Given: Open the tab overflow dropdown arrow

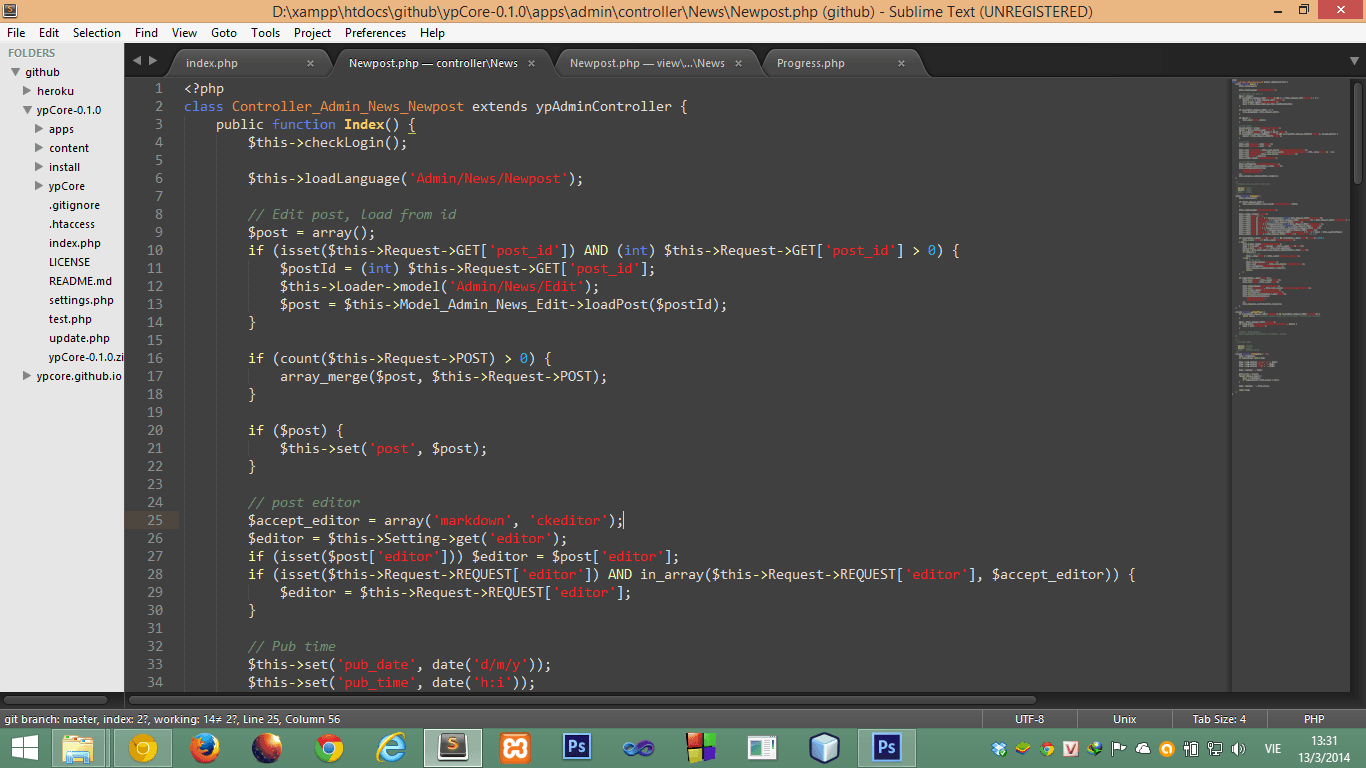Looking at the screenshot, I should tap(1354, 62).
